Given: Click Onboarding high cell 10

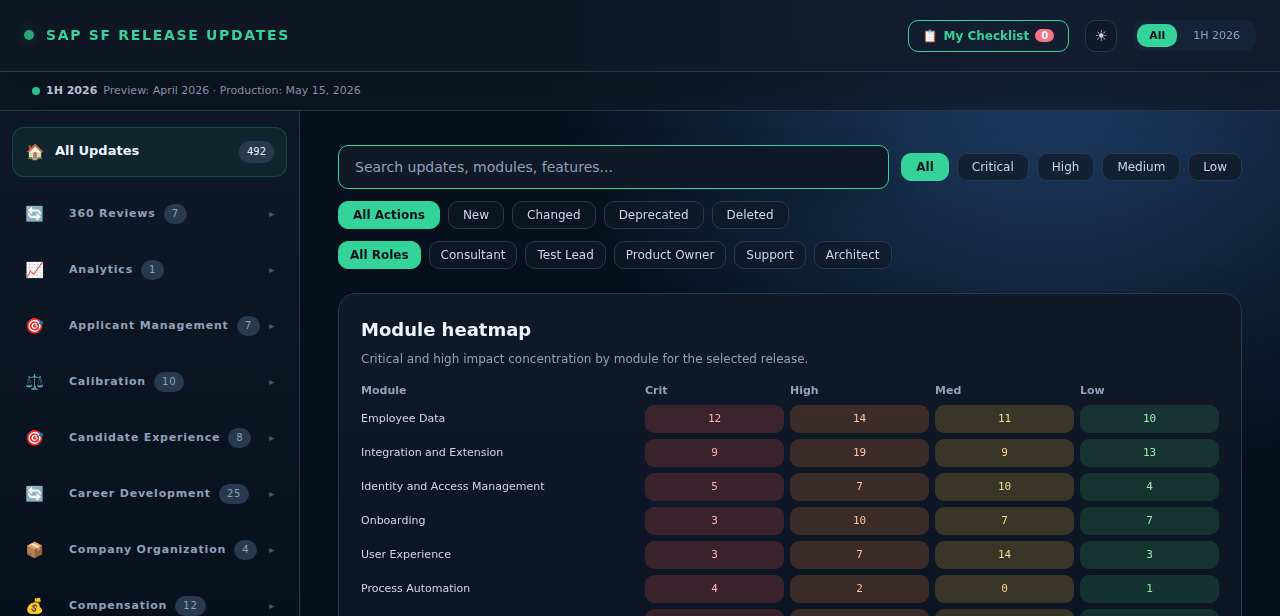Looking at the screenshot, I should (x=859, y=521).
